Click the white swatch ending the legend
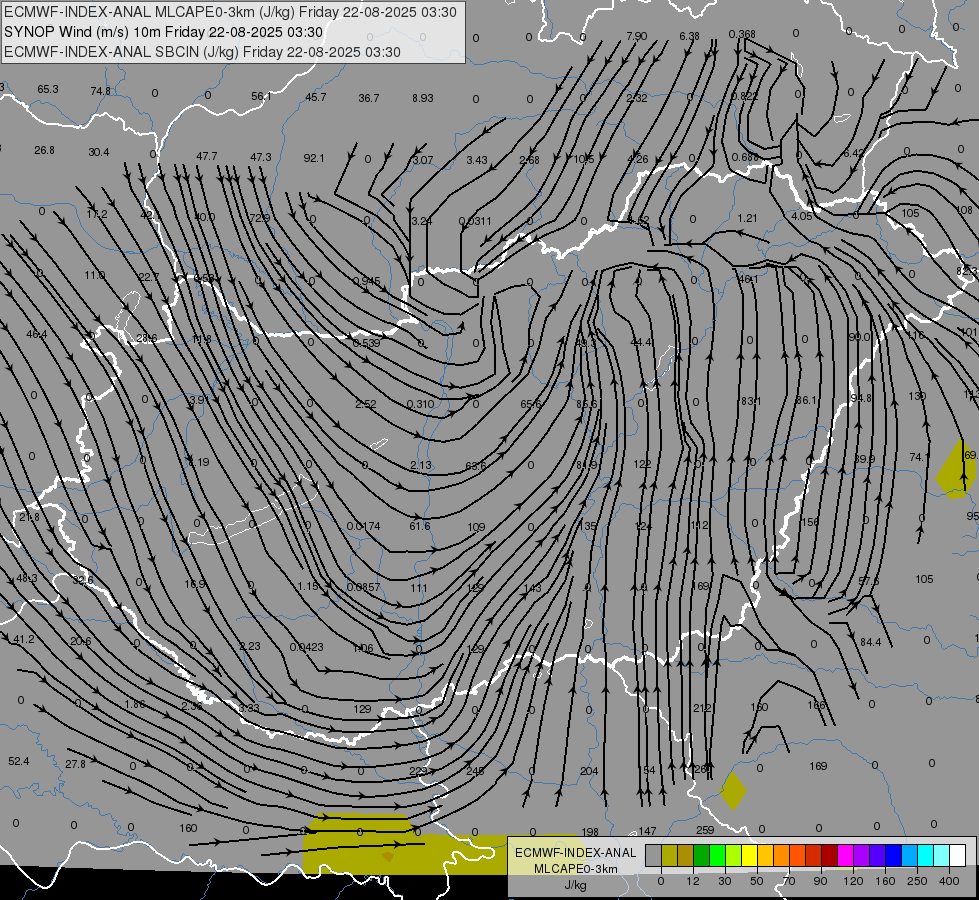The image size is (979, 900). 958,856
